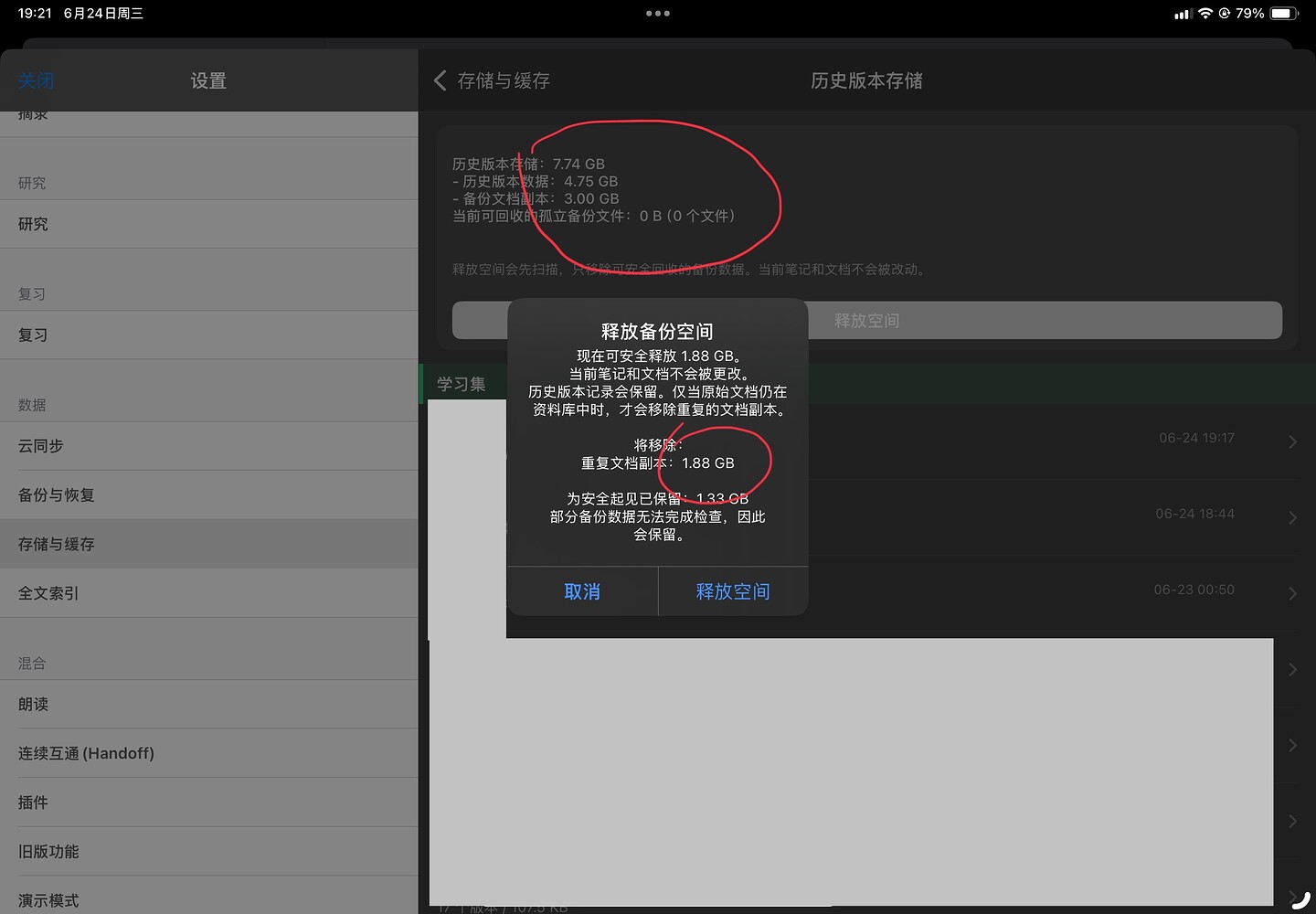Tap the 备份文档副本: 3.00 GB line
The image size is (1316, 914).
(536, 198)
